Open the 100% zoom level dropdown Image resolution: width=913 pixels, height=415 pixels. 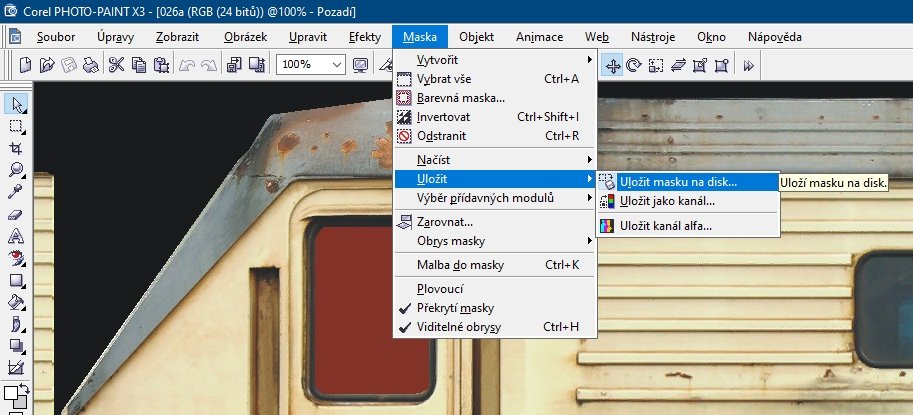pyautogui.click(x=336, y=65)
